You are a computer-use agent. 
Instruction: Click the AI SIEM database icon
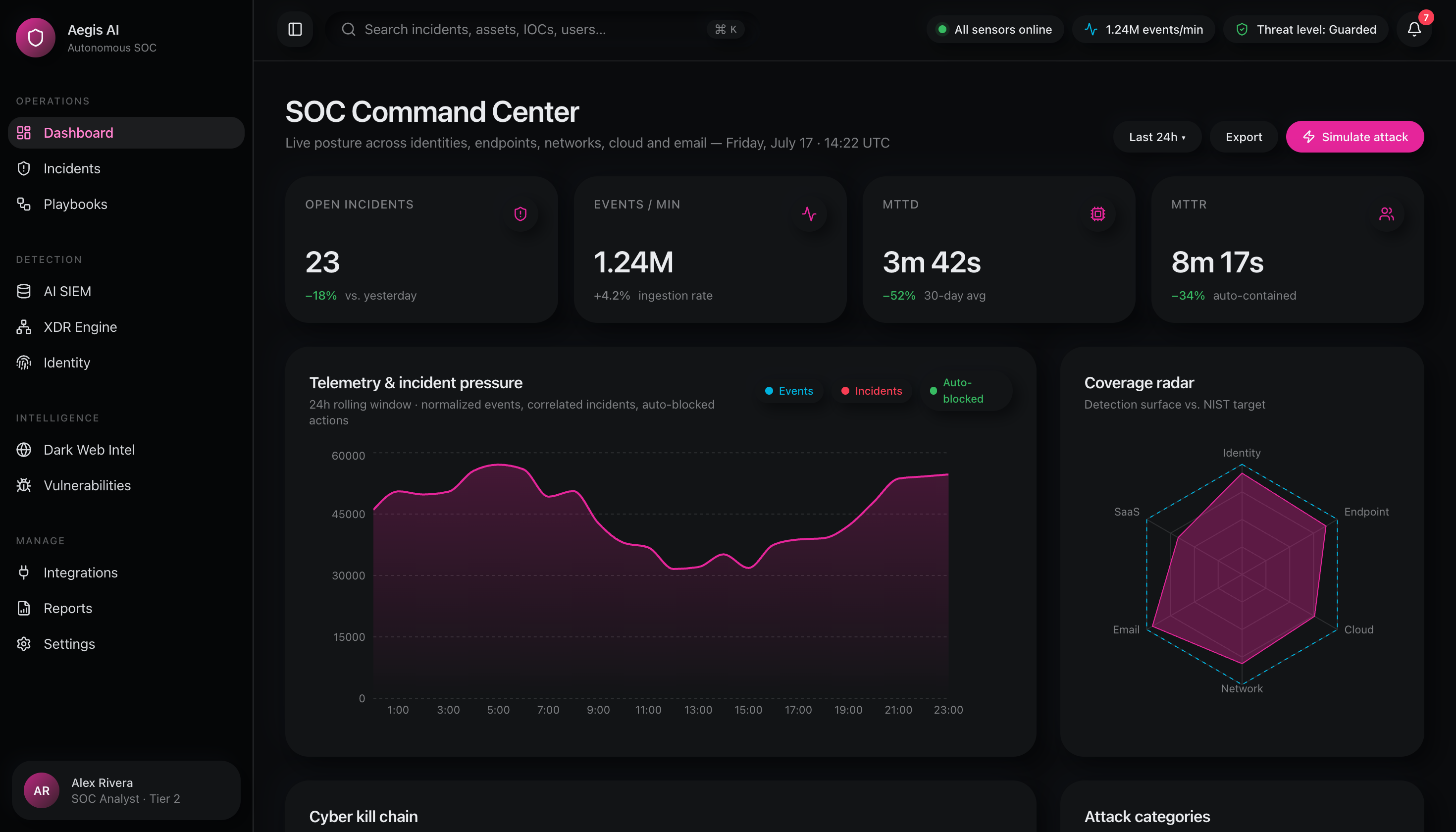pos(24,291)
